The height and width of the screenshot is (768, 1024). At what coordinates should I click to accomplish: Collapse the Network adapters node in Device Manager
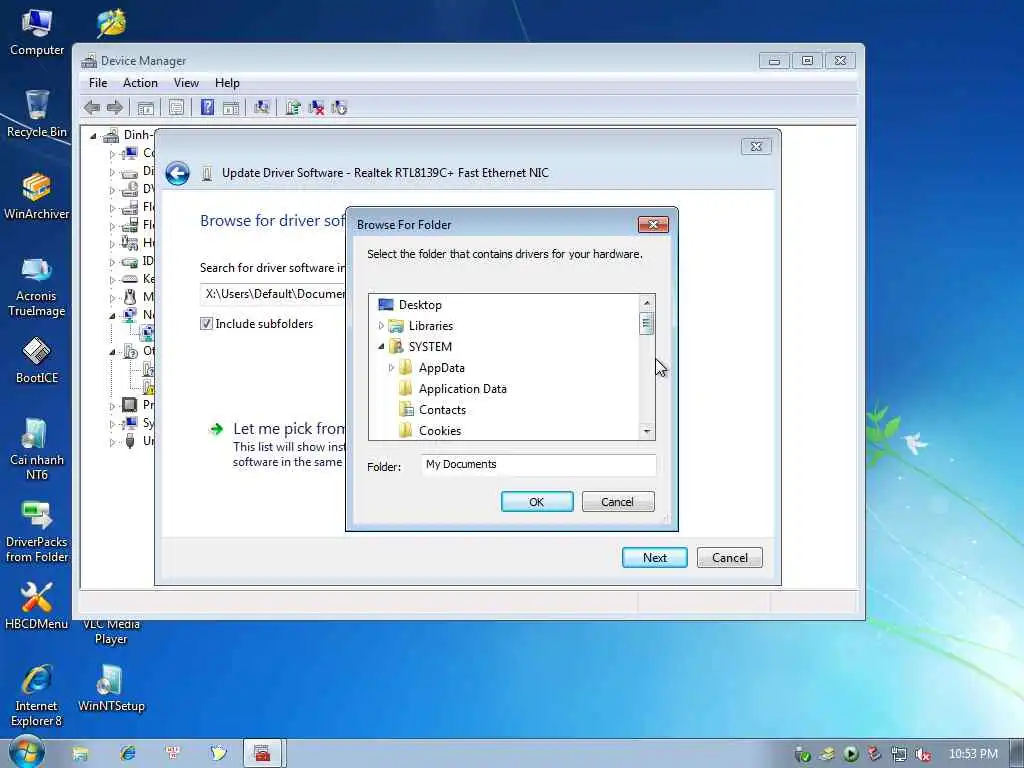pyautogui.click(x=112, y=315)
